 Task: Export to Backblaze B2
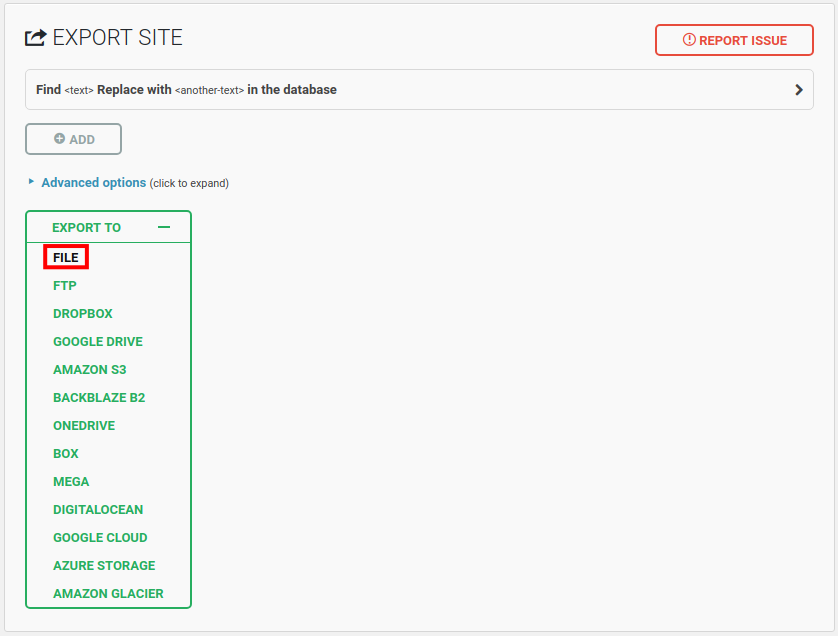tap(99, 398)
